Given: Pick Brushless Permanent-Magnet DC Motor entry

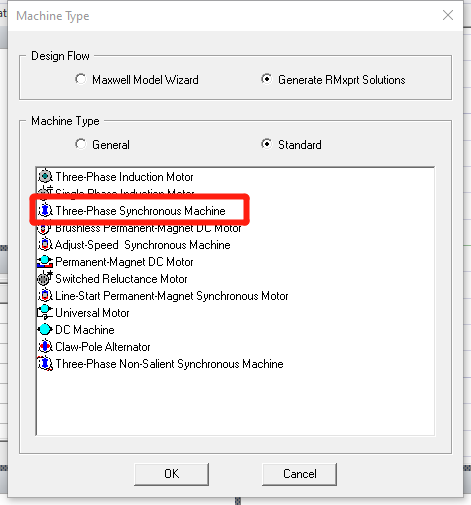Looking at the screenshot, I should 148,229.
